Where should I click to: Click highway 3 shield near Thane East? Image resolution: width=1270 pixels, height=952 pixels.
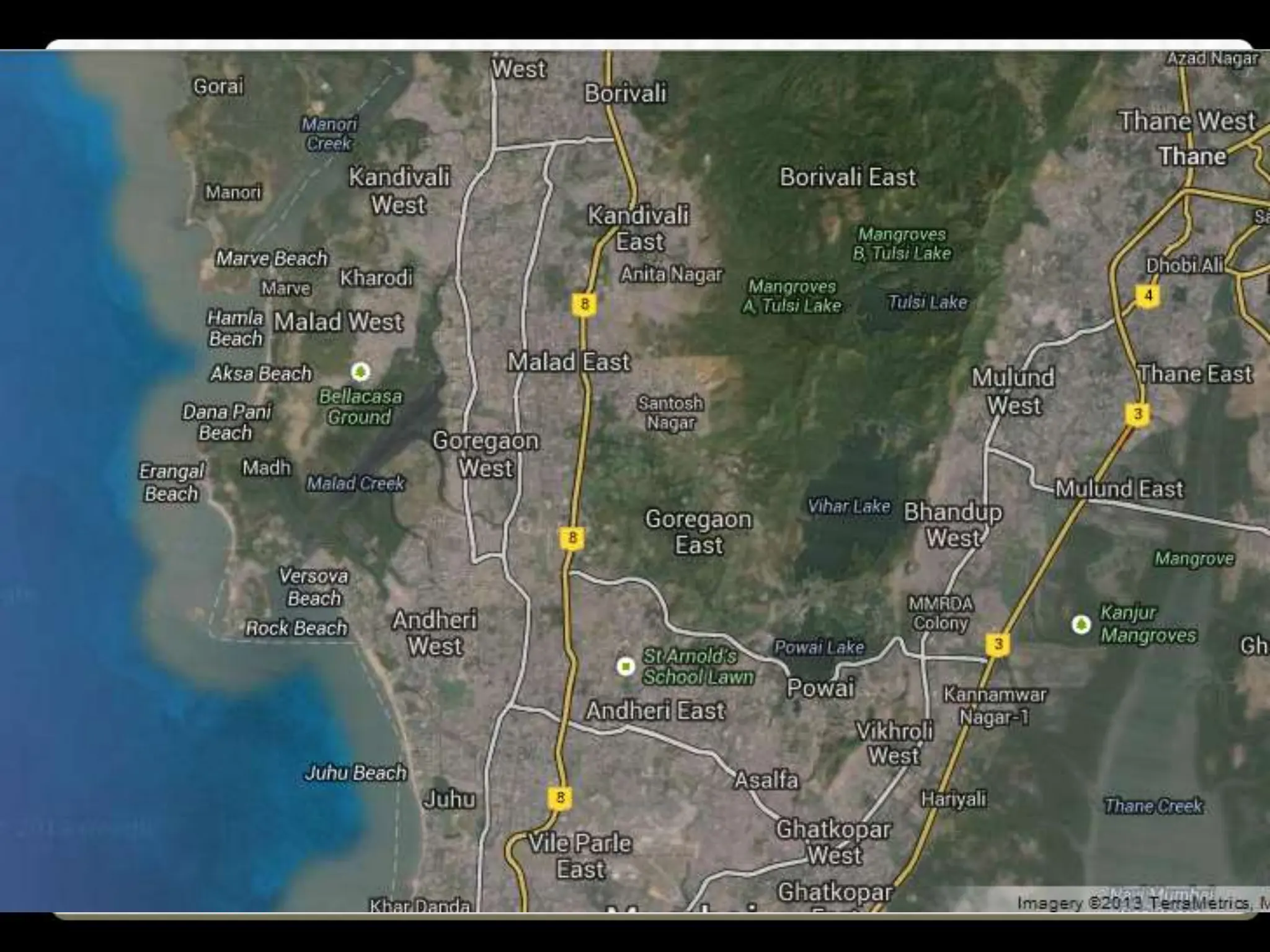(x=1137, y=414)
